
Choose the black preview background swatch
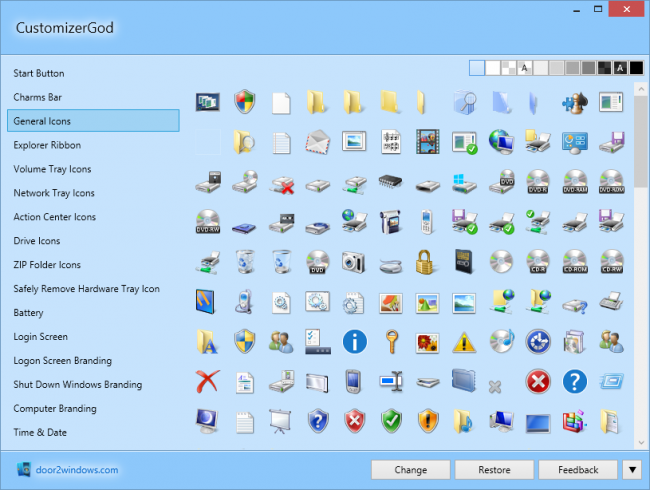click(636, 68)
